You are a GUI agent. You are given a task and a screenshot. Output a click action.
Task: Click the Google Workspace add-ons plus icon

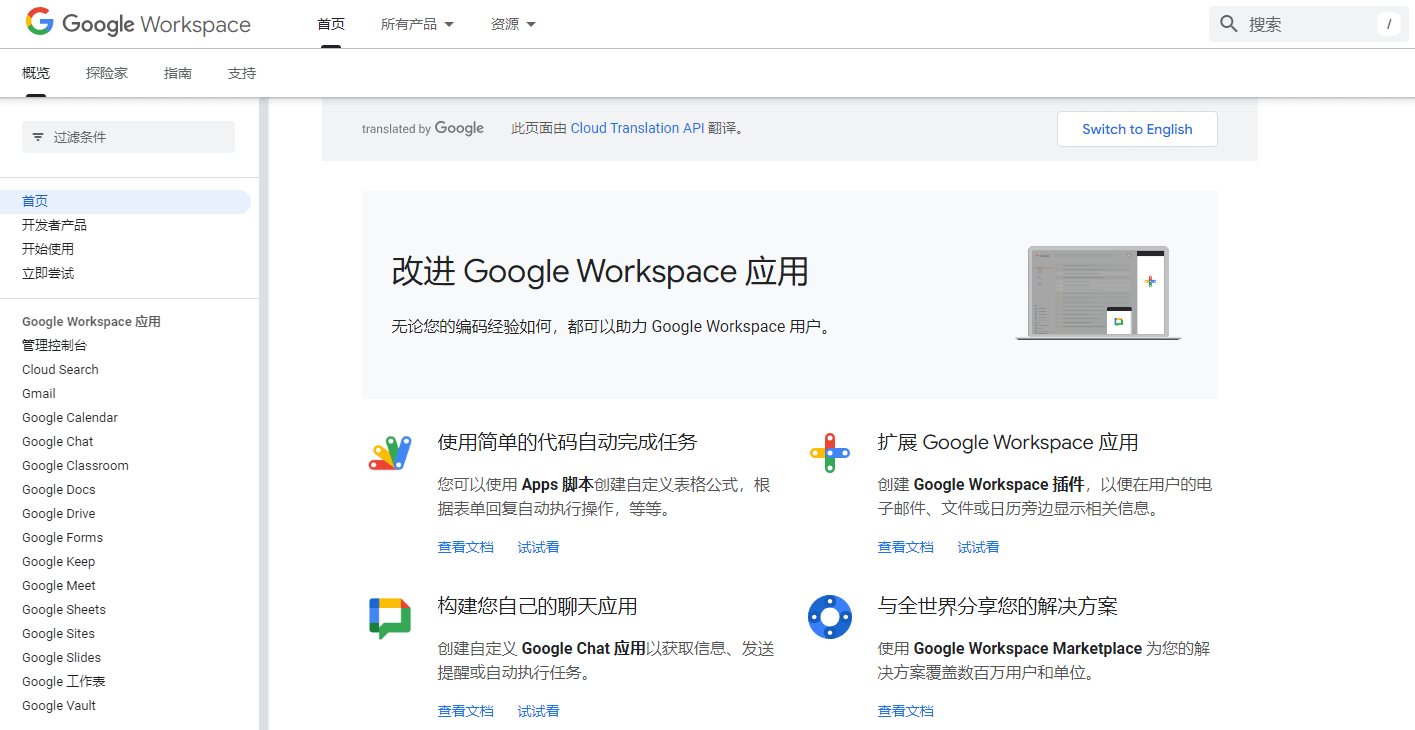[830, 453]
